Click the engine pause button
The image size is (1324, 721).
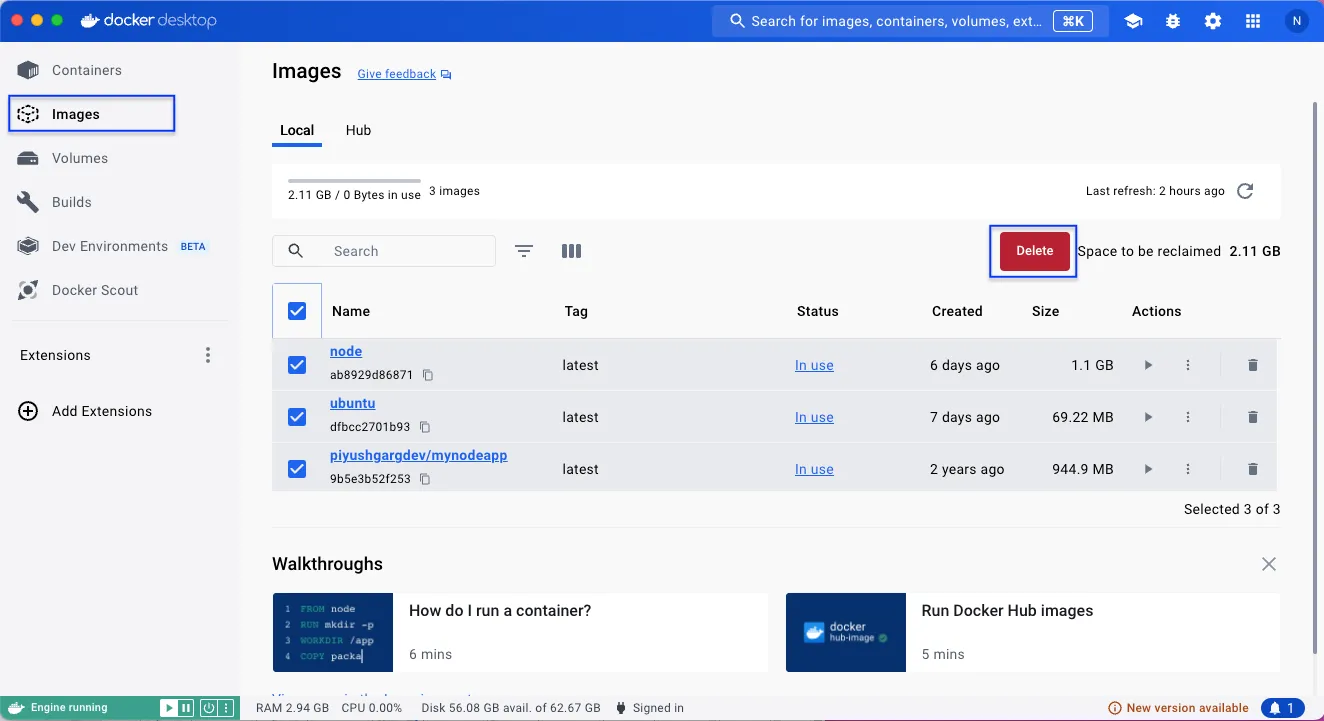[186, 708]
